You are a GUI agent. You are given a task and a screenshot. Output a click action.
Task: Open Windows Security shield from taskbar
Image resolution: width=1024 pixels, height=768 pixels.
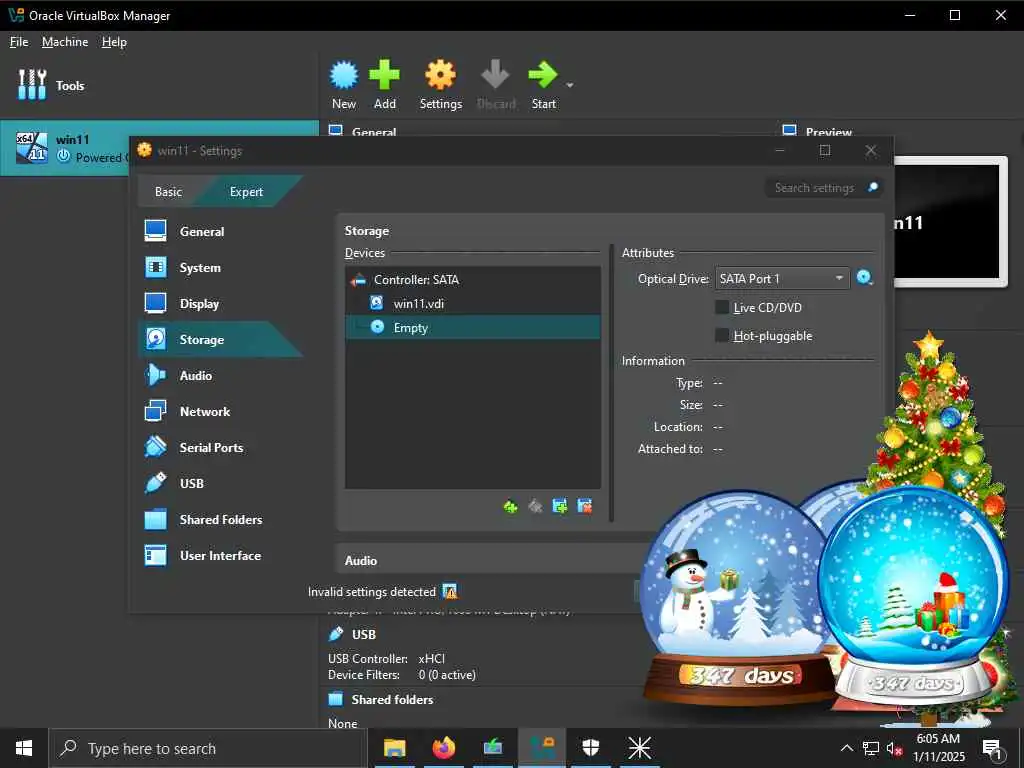(x=590, y=748)
